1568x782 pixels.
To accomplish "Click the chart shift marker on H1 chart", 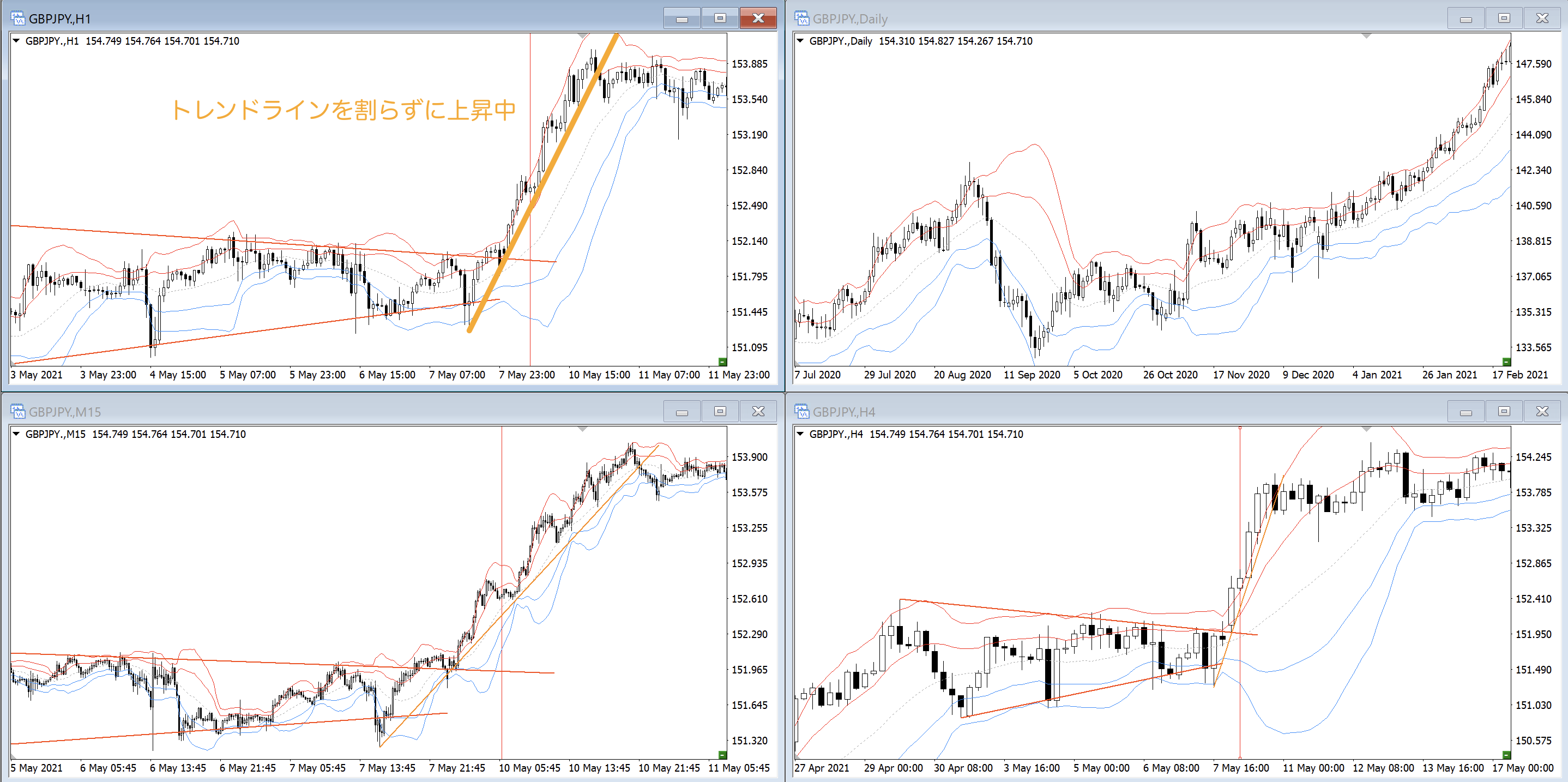I will pyautogui.click(x=582, y=37).
